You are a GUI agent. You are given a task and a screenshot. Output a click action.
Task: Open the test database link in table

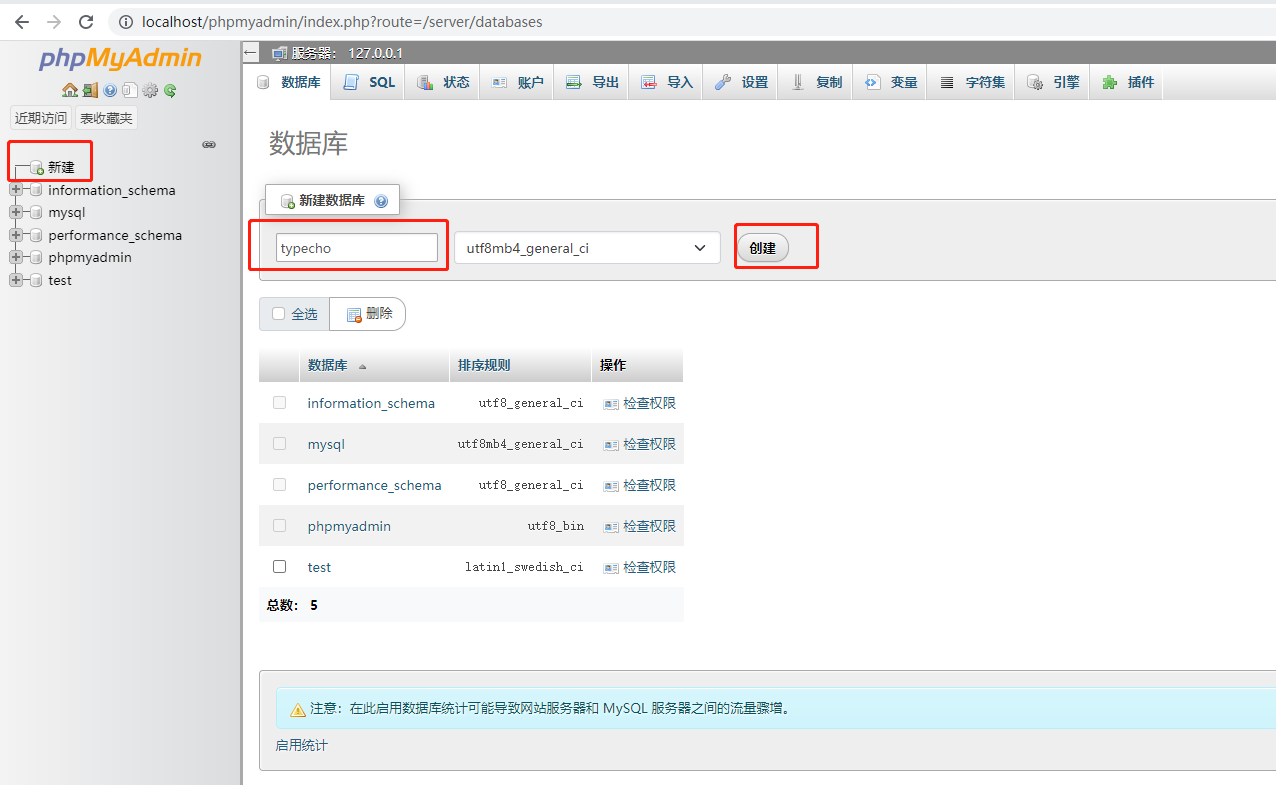point(319,567)
